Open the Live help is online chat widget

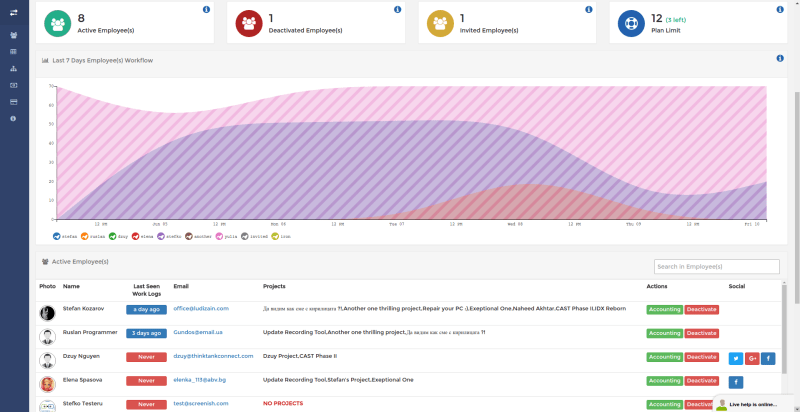756,404
